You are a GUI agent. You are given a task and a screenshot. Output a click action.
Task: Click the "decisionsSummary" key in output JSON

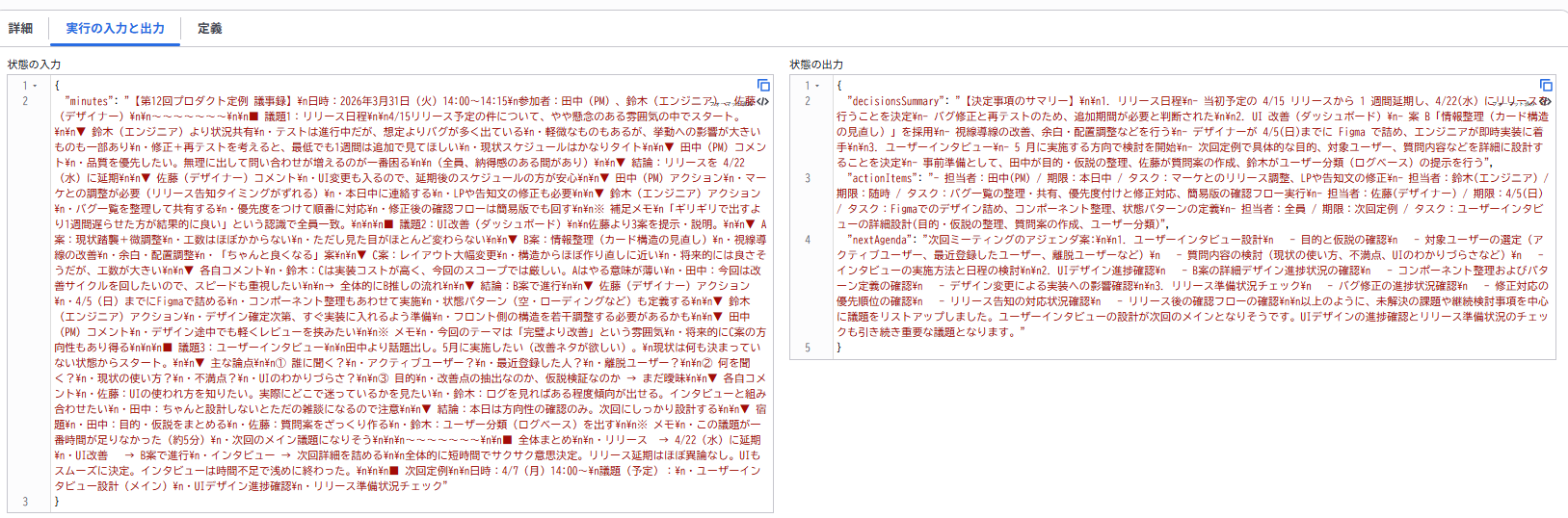[x=893, y=101]
